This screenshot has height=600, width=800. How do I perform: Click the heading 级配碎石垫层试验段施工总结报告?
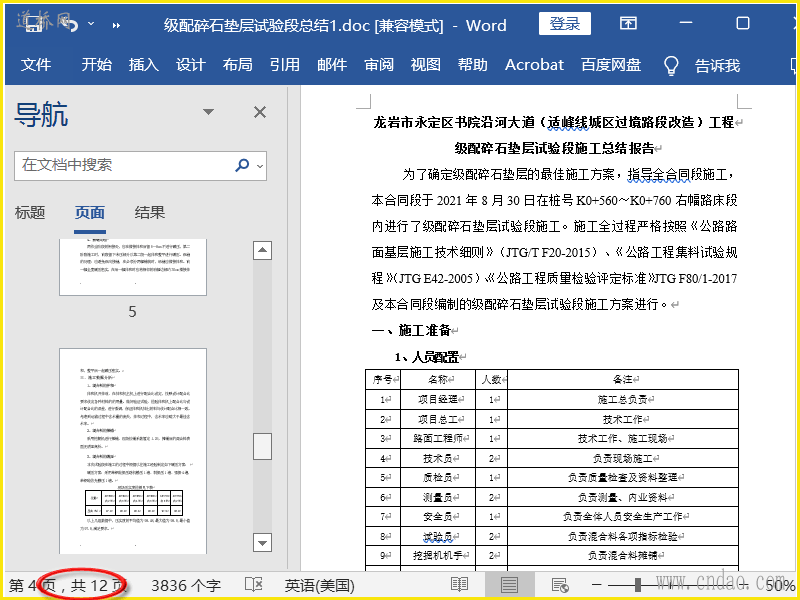(554, 148)
